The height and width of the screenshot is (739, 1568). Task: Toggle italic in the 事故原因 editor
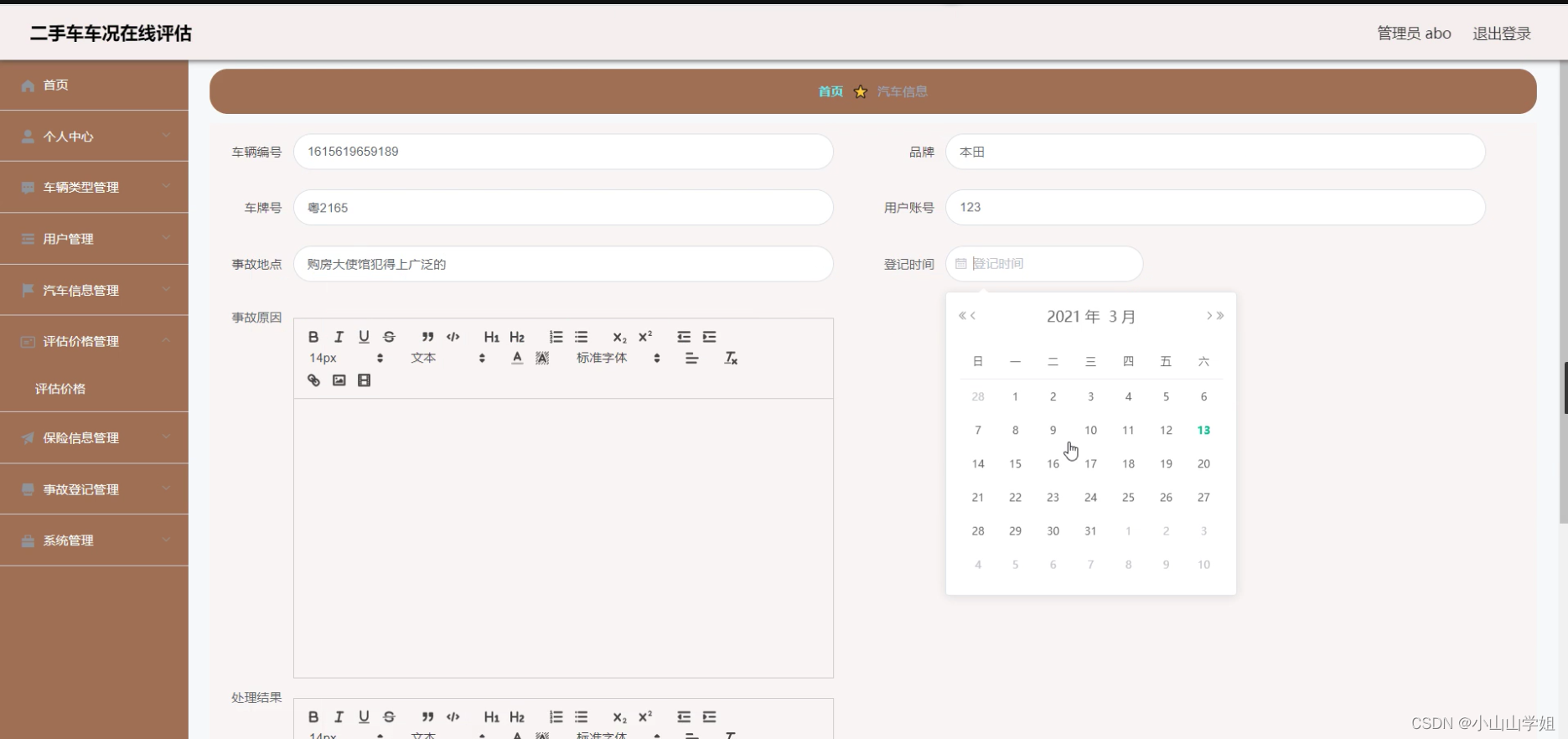(339, 337)
